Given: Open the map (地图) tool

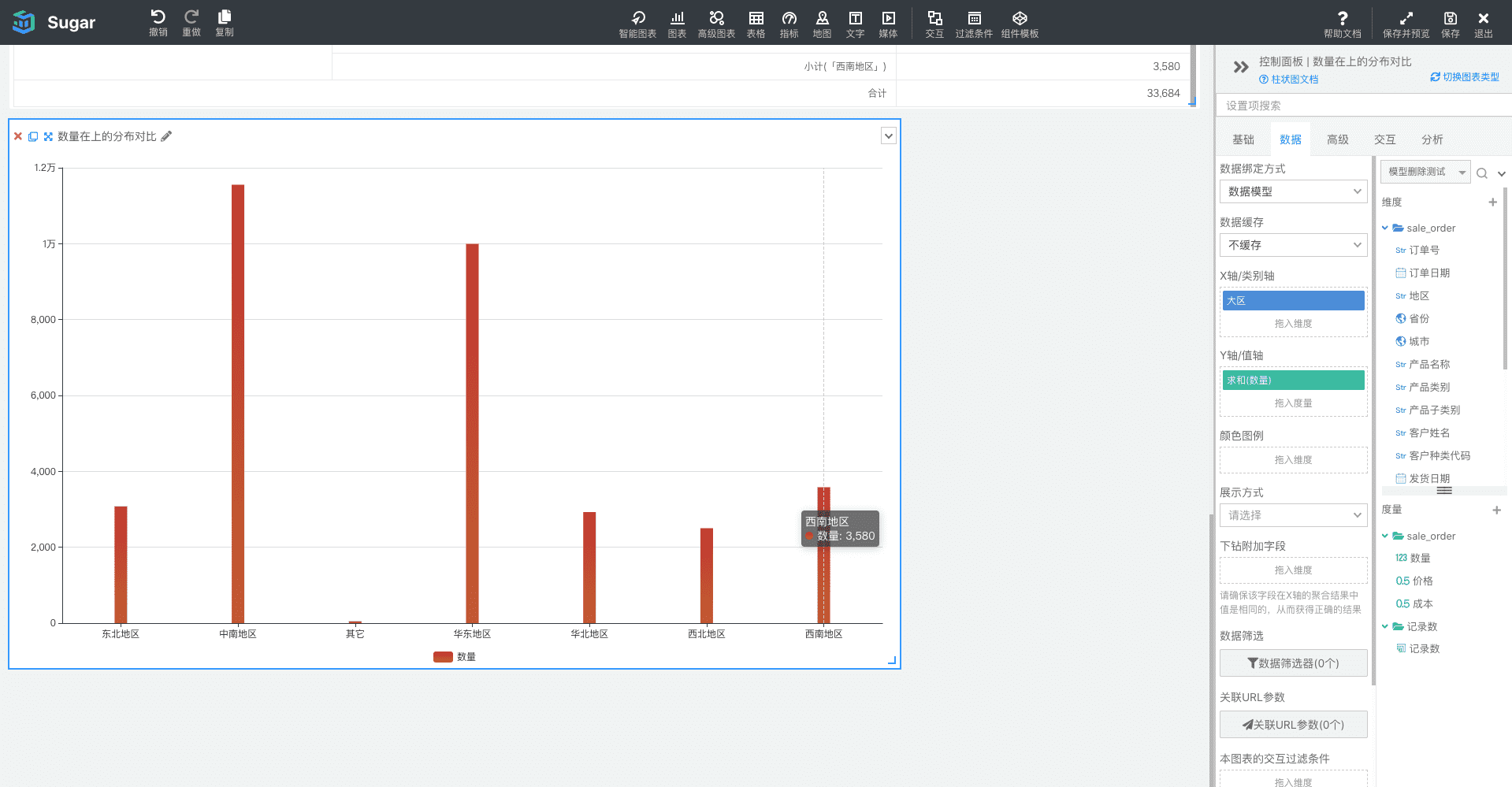Looking at the screenshot, I should click(x=822, y=24).
